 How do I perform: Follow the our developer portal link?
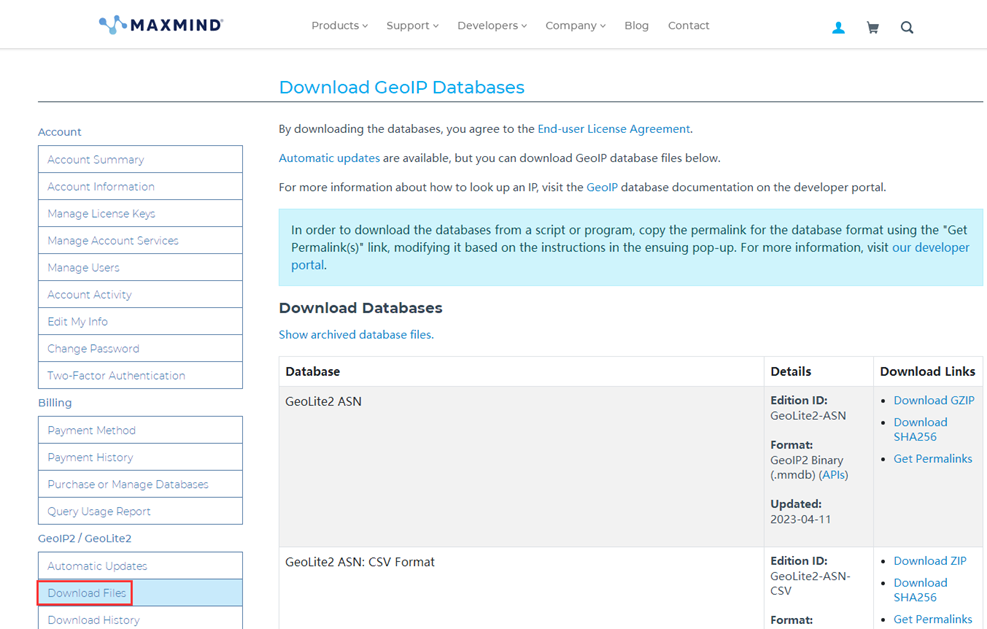(x=630, y=256)
